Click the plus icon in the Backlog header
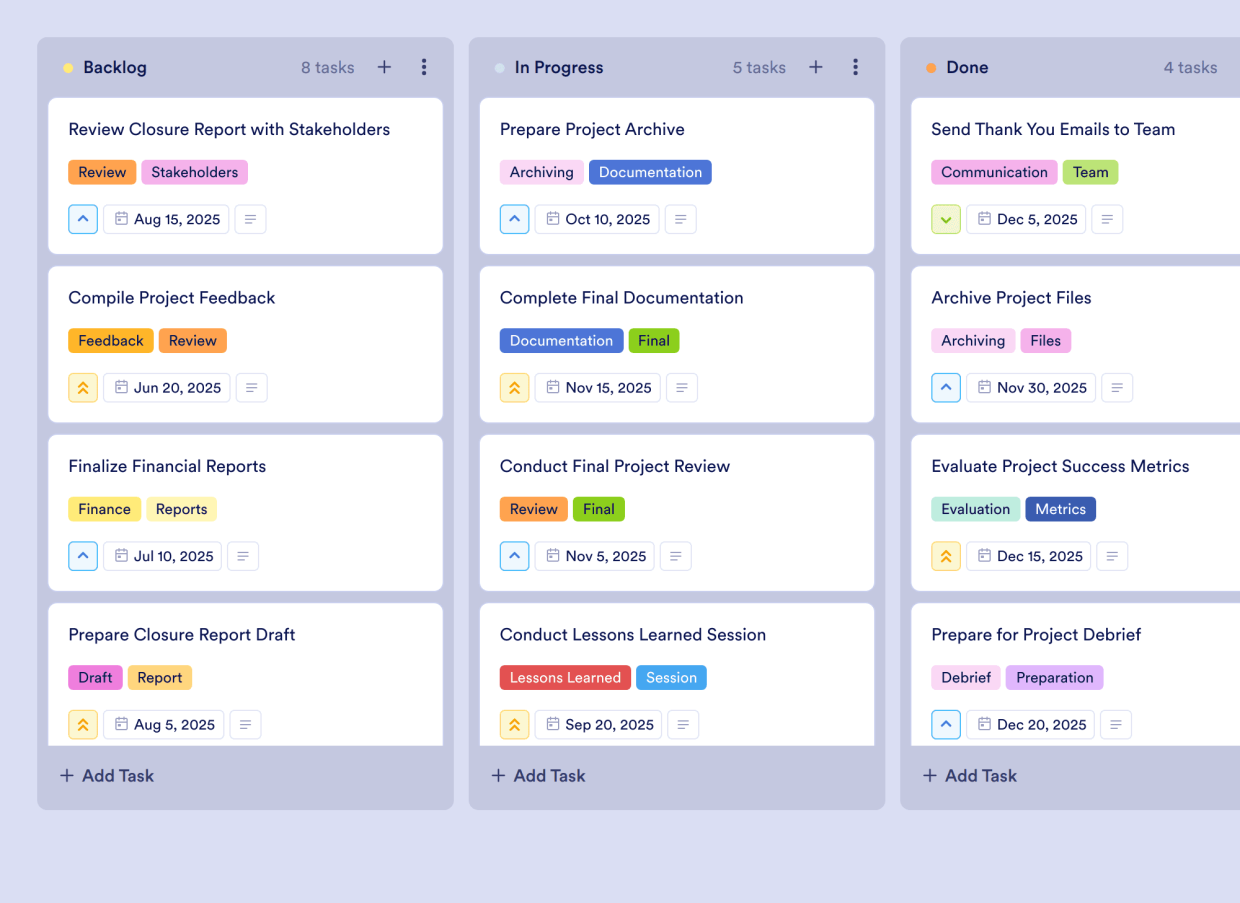The height and width of the screenshot is (903, 1240). tap(384, 67)
